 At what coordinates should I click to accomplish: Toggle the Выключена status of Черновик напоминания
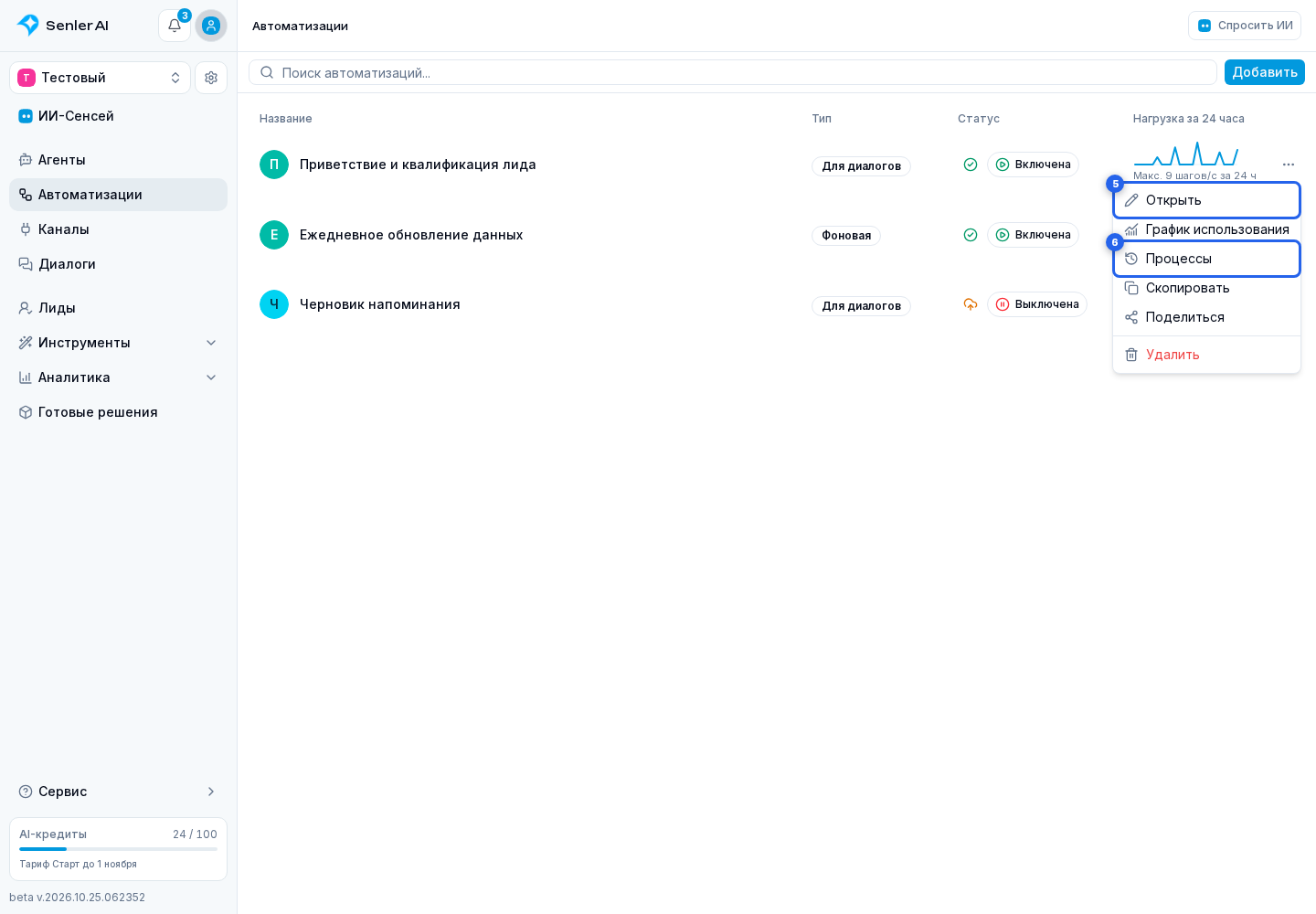pyautogui.click(x=1037, y=304)
